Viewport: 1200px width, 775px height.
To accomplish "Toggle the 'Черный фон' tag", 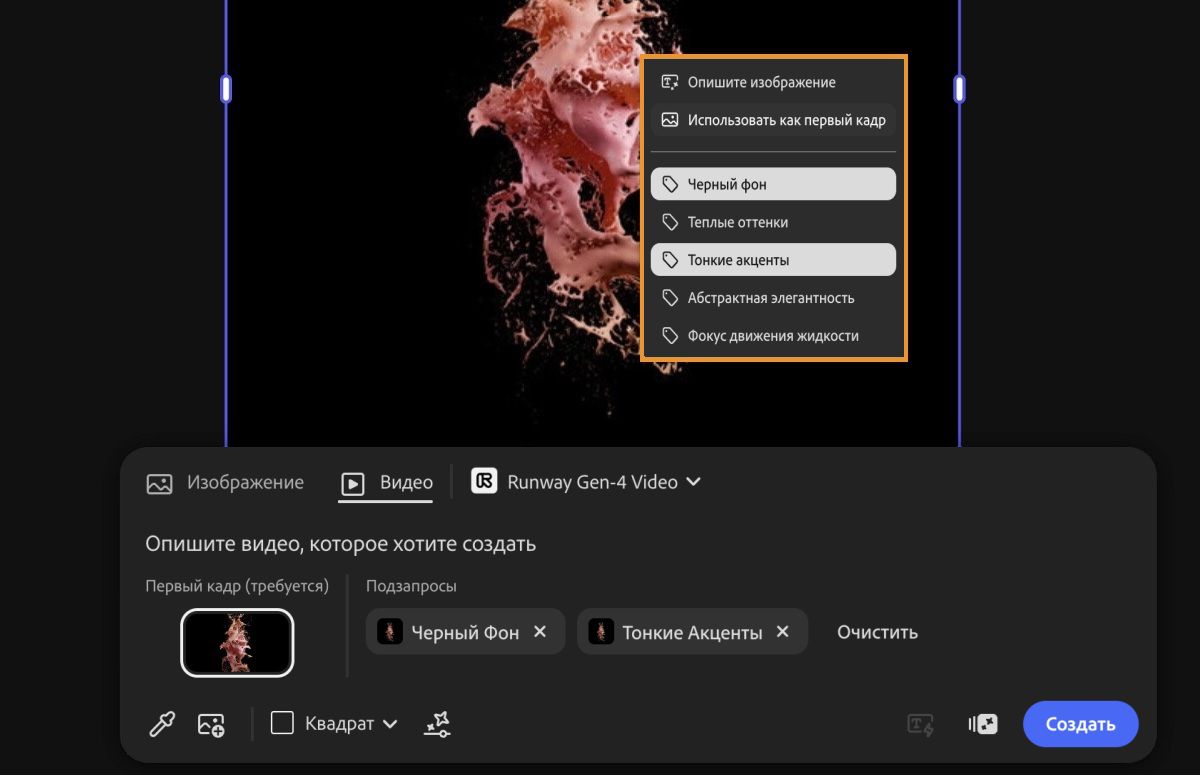I will tap(773, 184).
